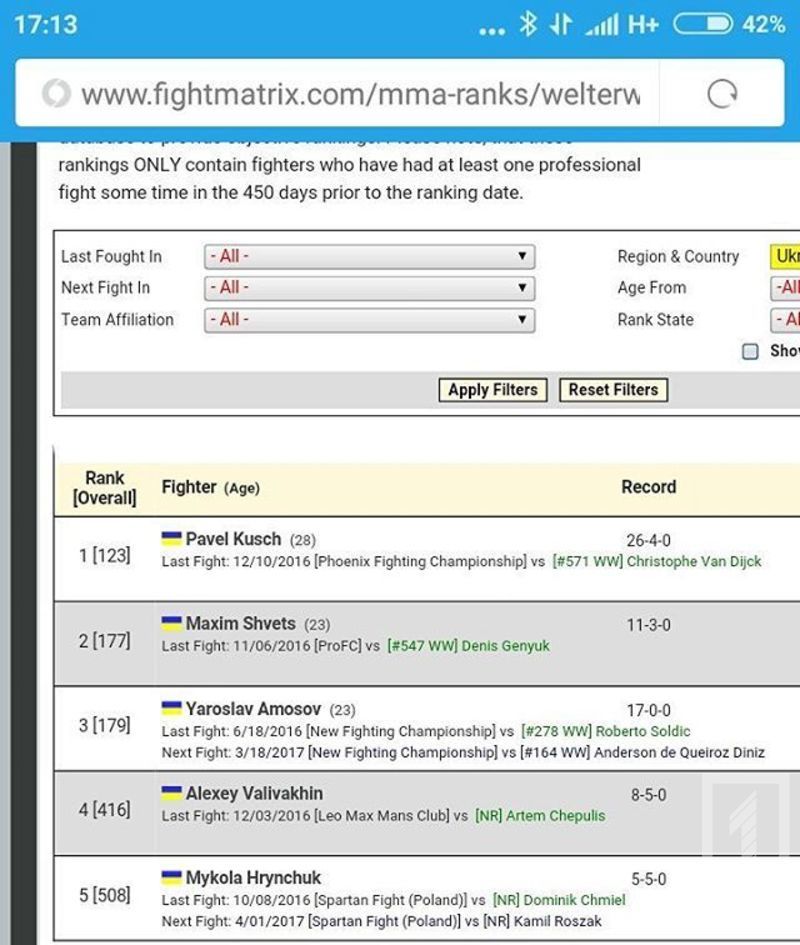Open the Last Fought In dropdown

click(x=369, y=257)
